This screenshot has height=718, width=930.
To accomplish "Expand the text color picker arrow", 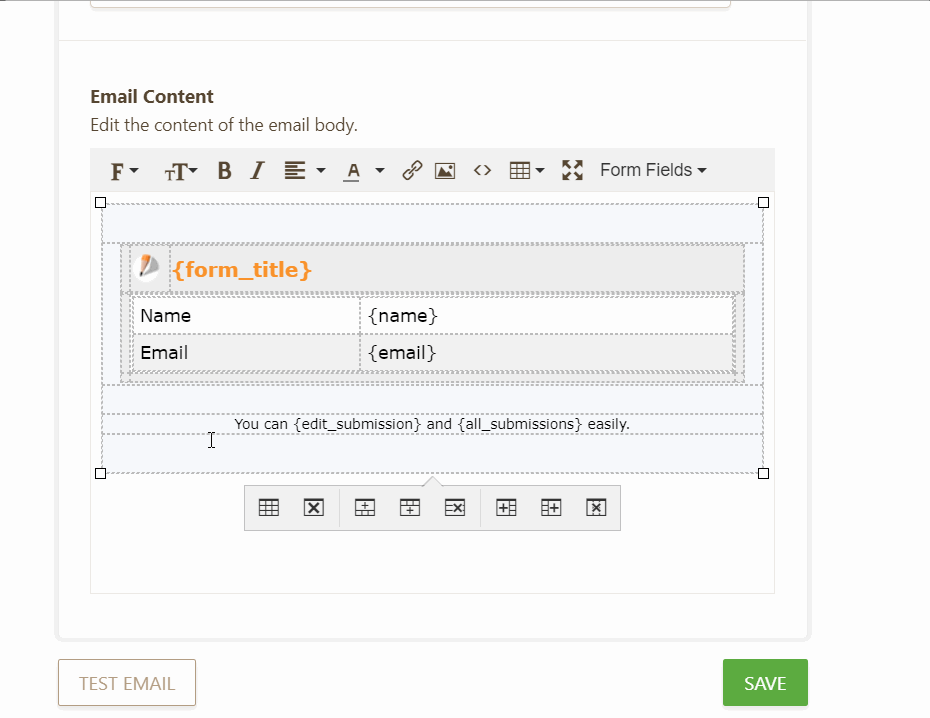I will [380, 171].
